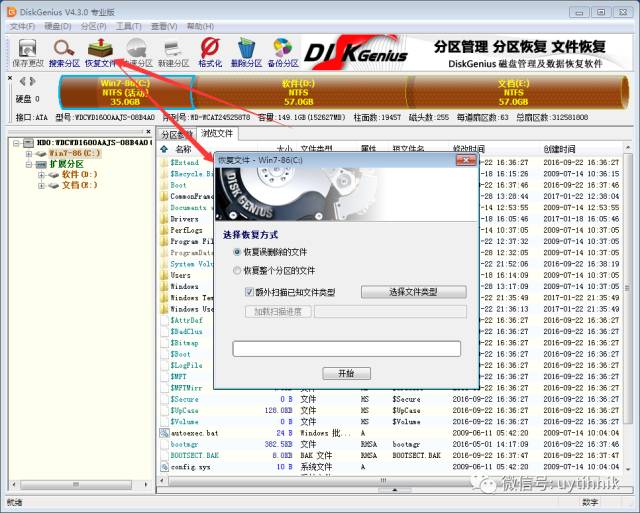Open the 搜索分区 search partition tool
The width and height of the screenshot is (640, 513).
click(x=64, y=52)
